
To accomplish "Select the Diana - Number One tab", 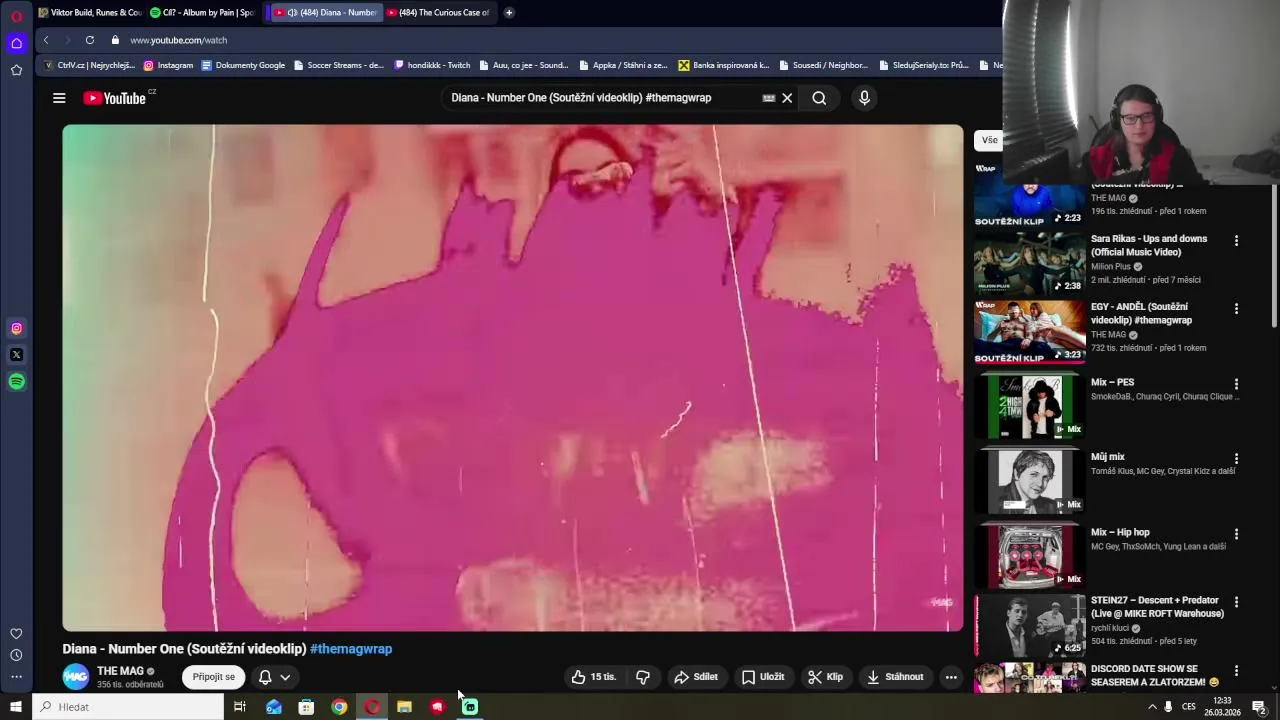I will 324,12.
